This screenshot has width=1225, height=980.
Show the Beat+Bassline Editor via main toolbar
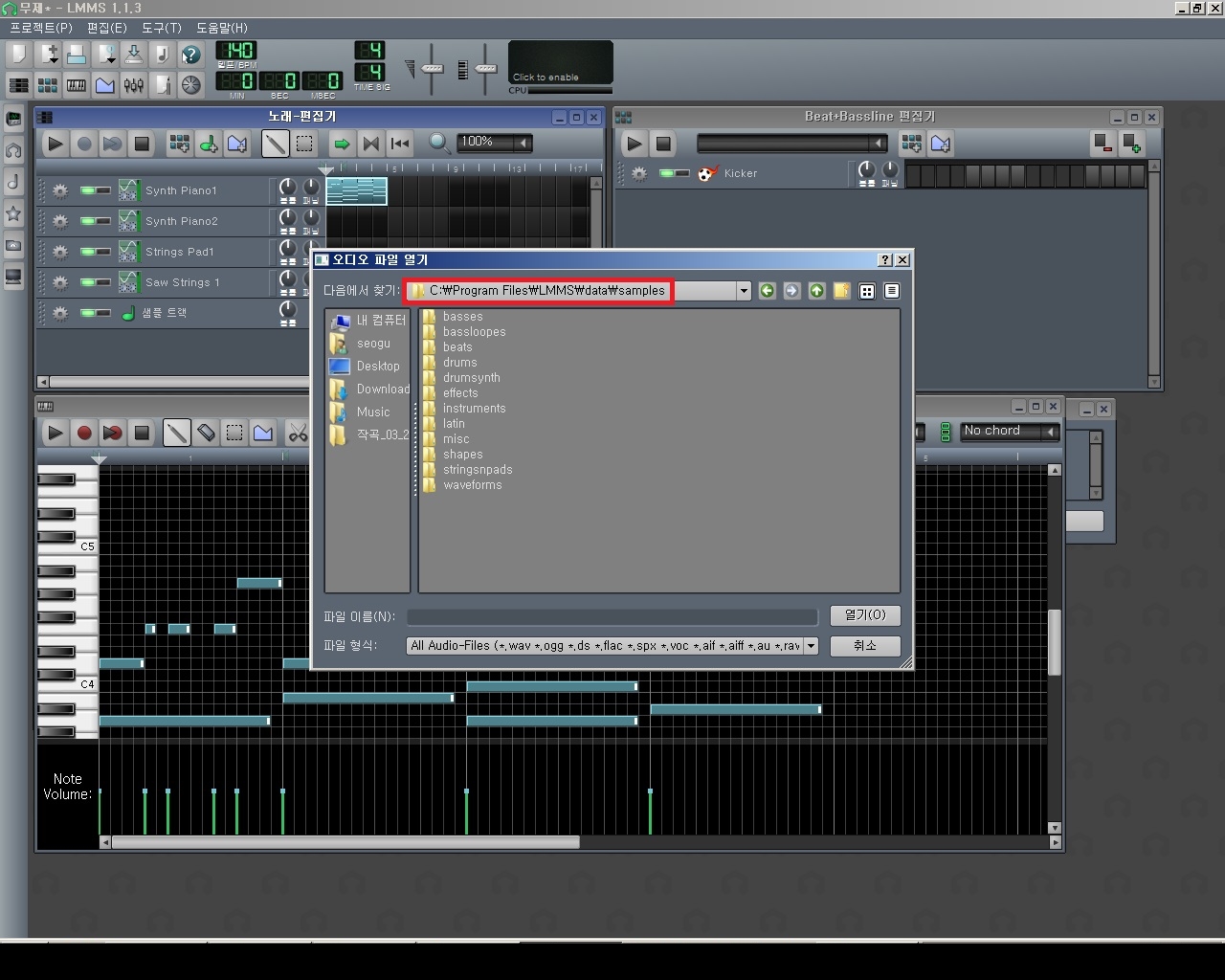[47, 85]
